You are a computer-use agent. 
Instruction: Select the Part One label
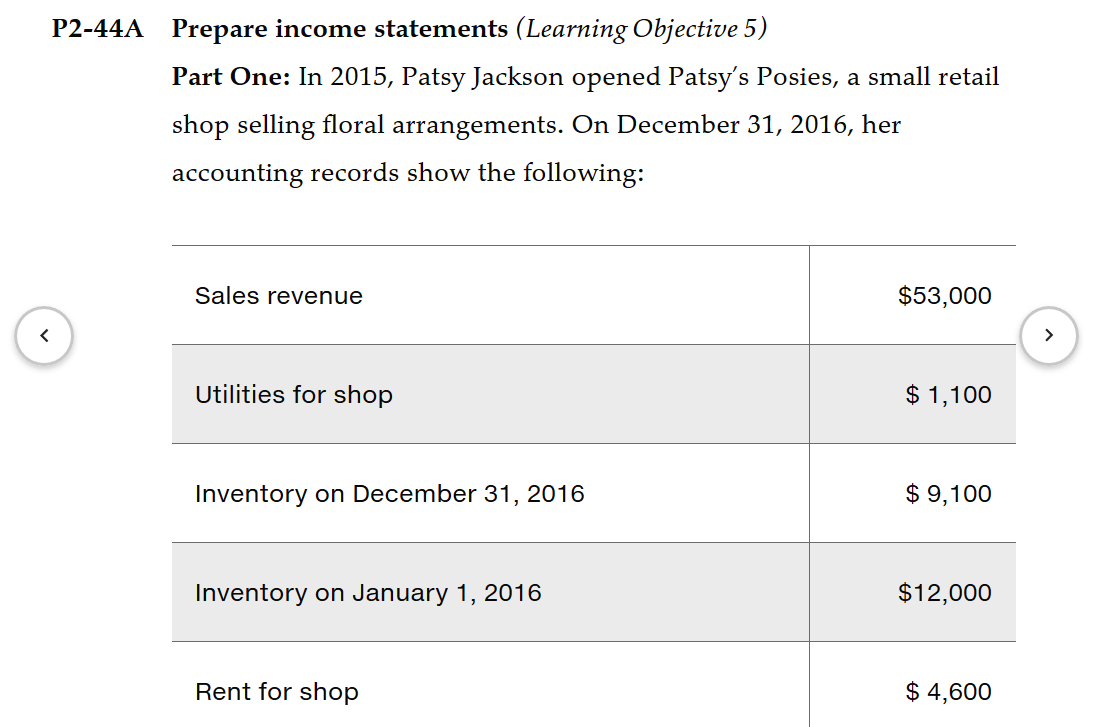pyautogui.click(x=218, y=77)
